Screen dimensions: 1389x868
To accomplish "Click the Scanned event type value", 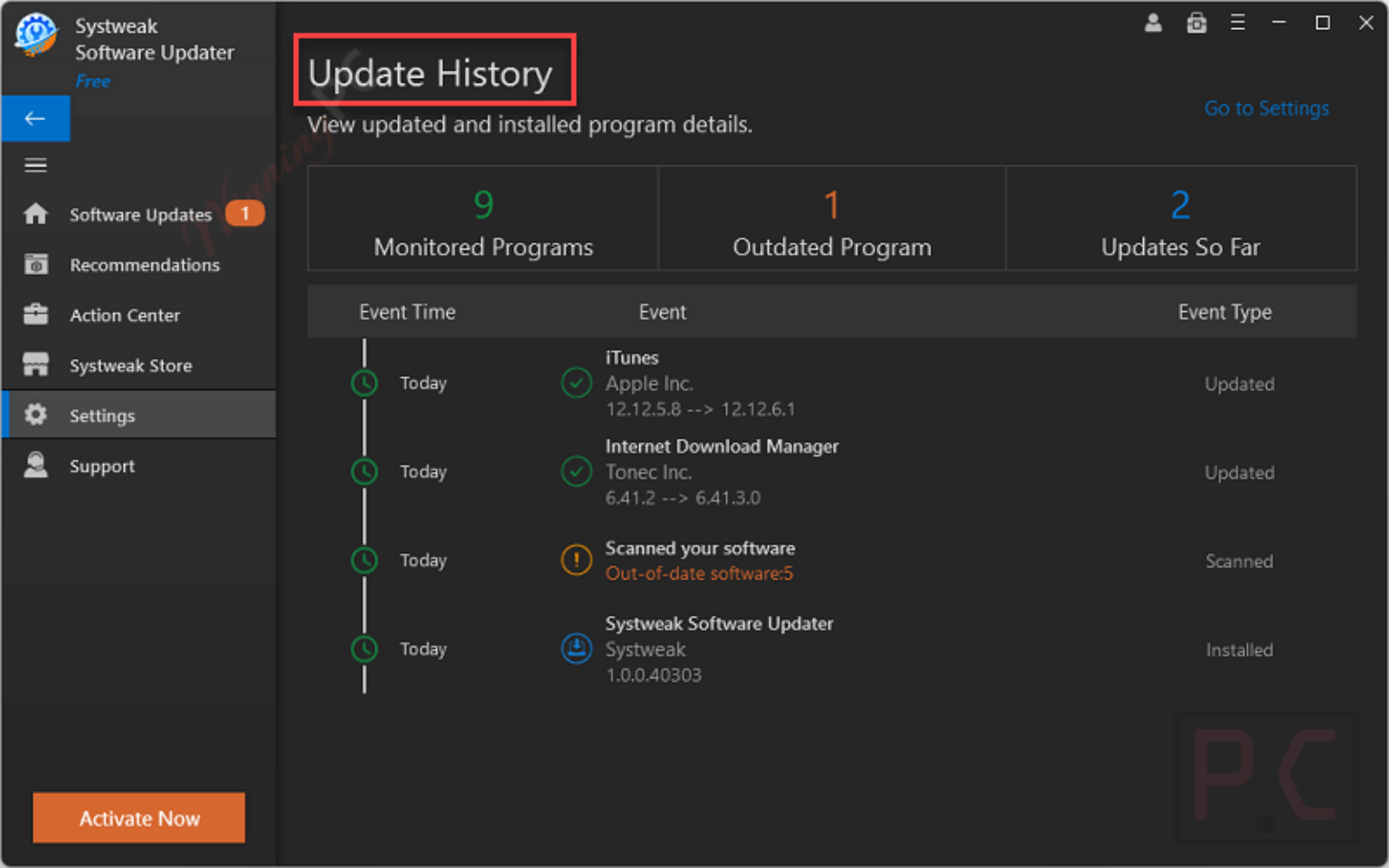I will point(1239,561).
